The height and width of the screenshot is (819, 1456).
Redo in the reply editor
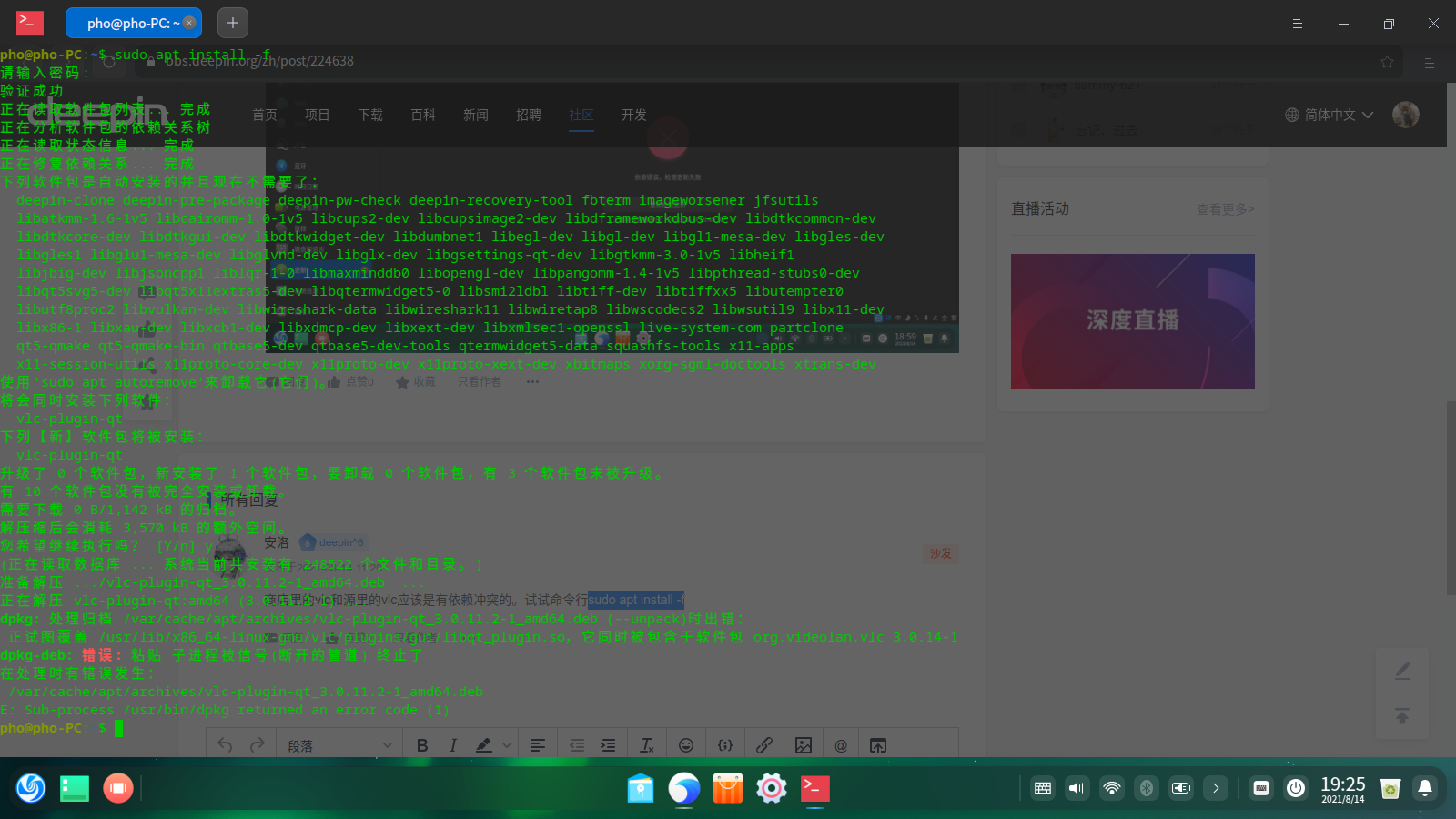pos(258,745)
